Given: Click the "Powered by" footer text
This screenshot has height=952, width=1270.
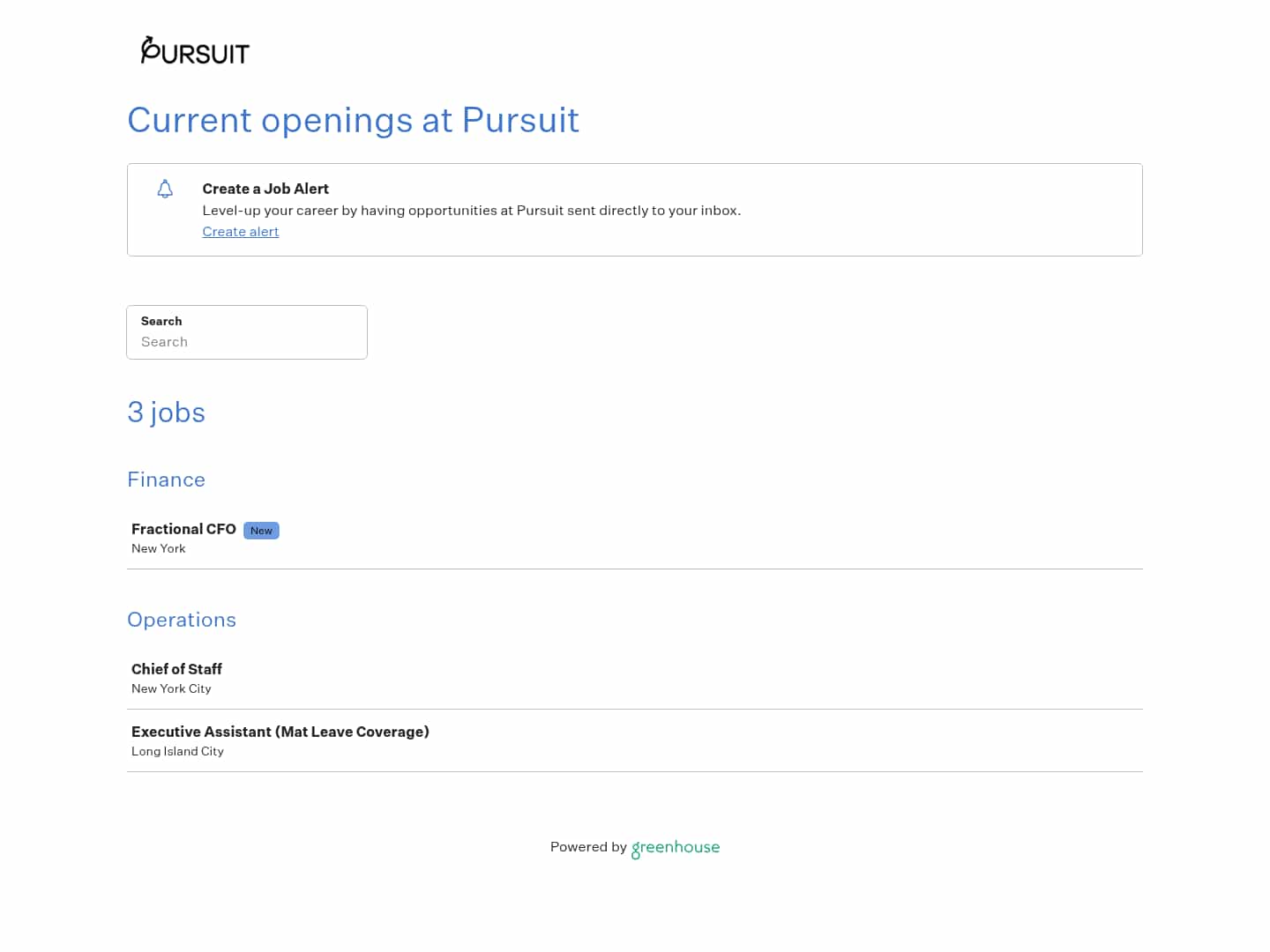Looking at the screenshot, I should [x=587, y=847].
